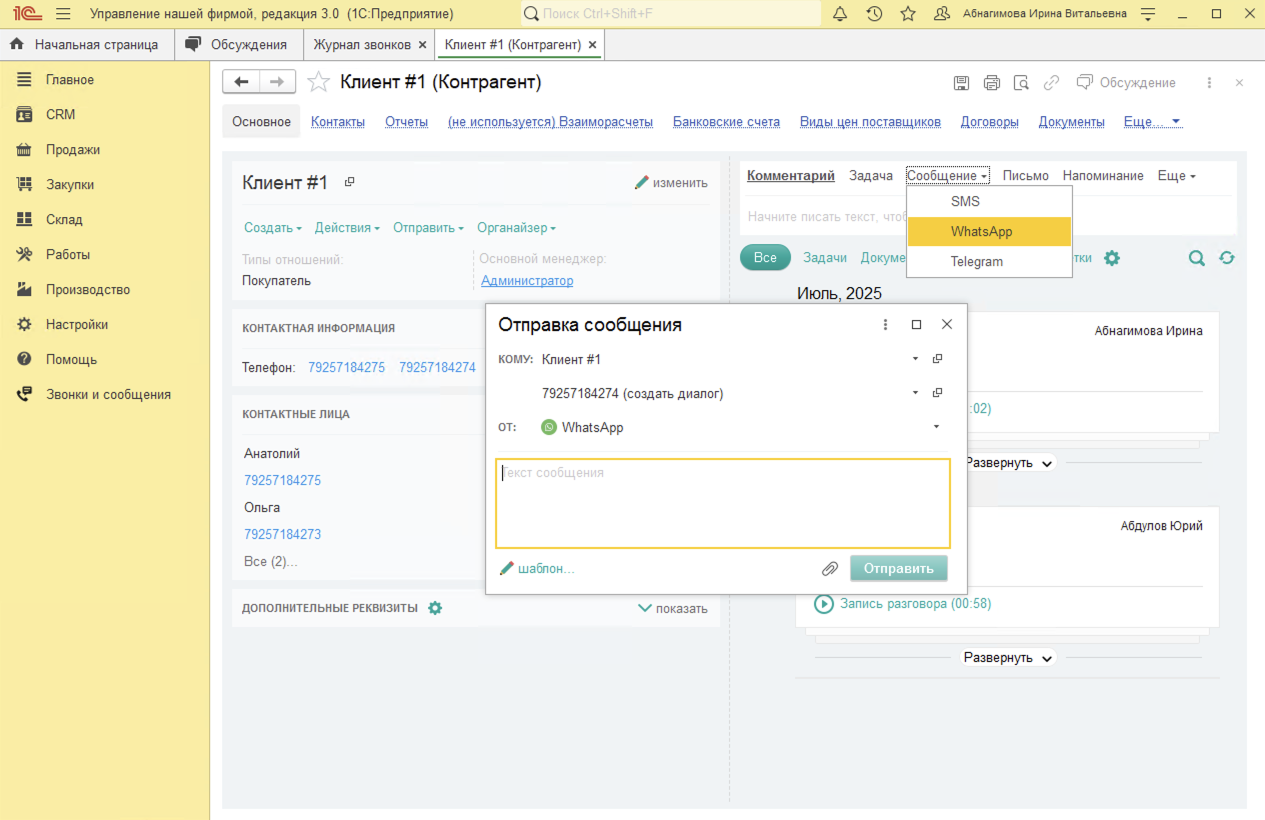Click the notifications bell icon
Viewport: 1265px width, 820px height.
coord(840,14)
